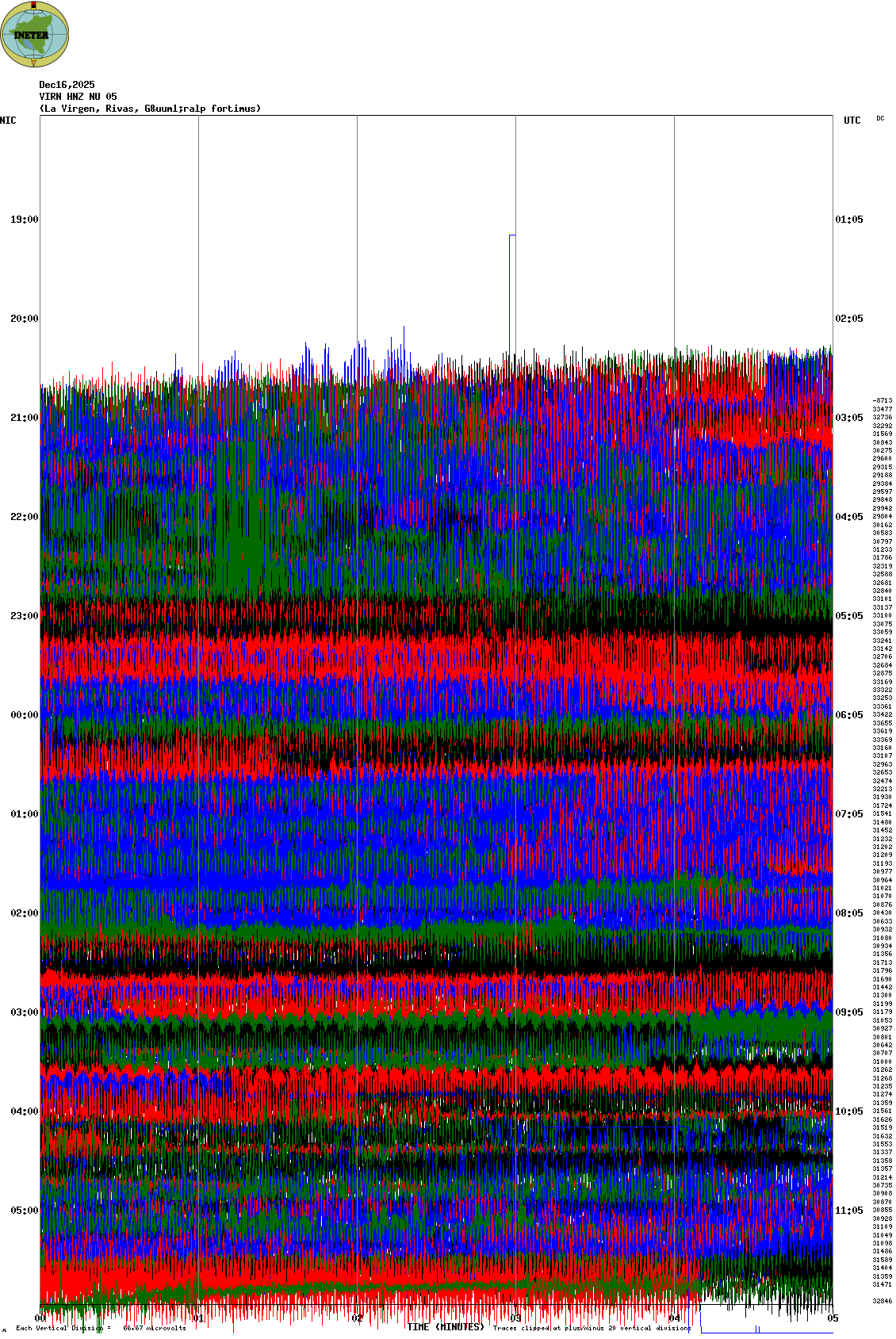Click the 05:00 local time label
896x1339 pixels.
click(24, 1211)
